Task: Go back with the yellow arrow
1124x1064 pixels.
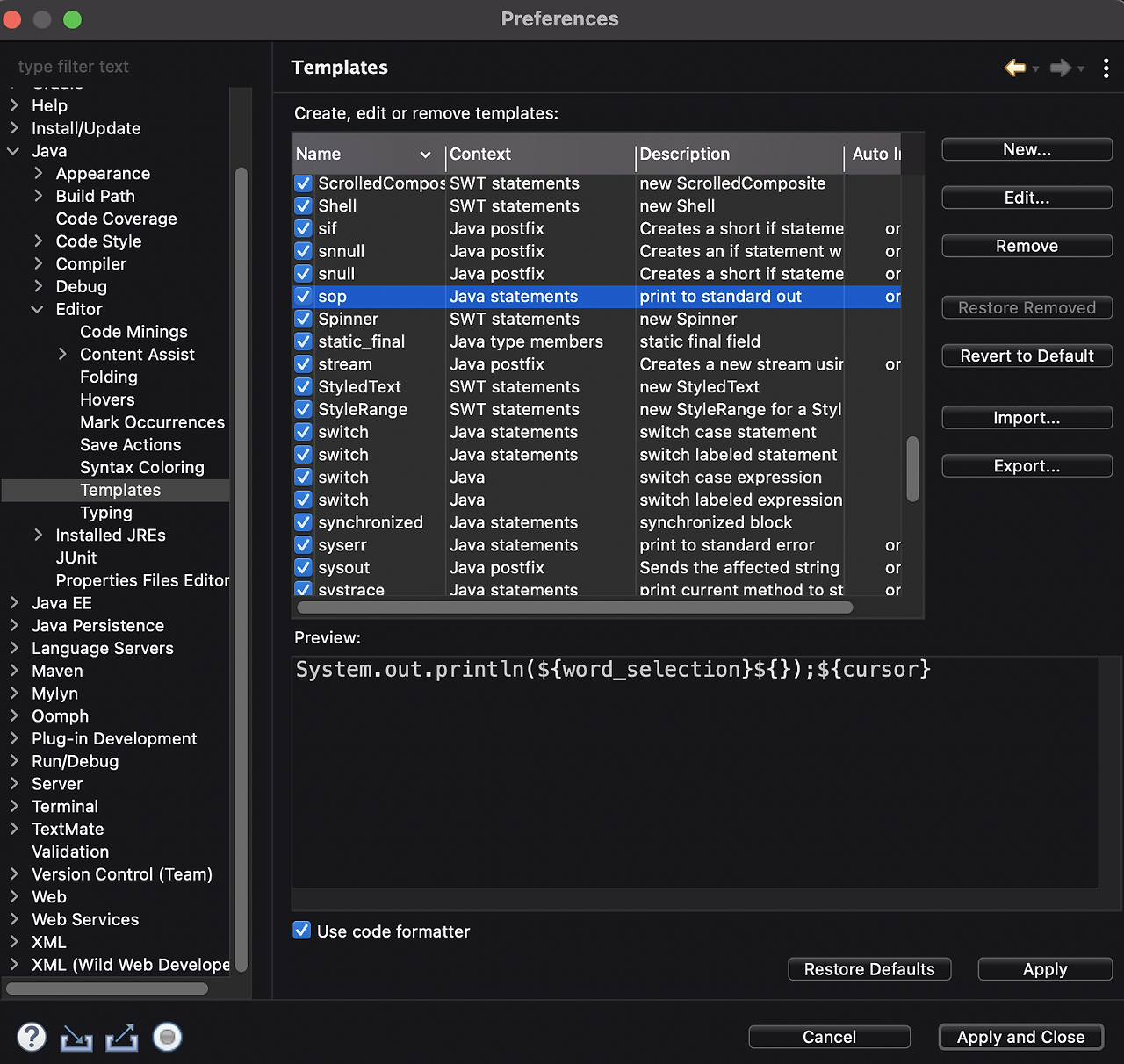Action: click(x=1015, y=68)
